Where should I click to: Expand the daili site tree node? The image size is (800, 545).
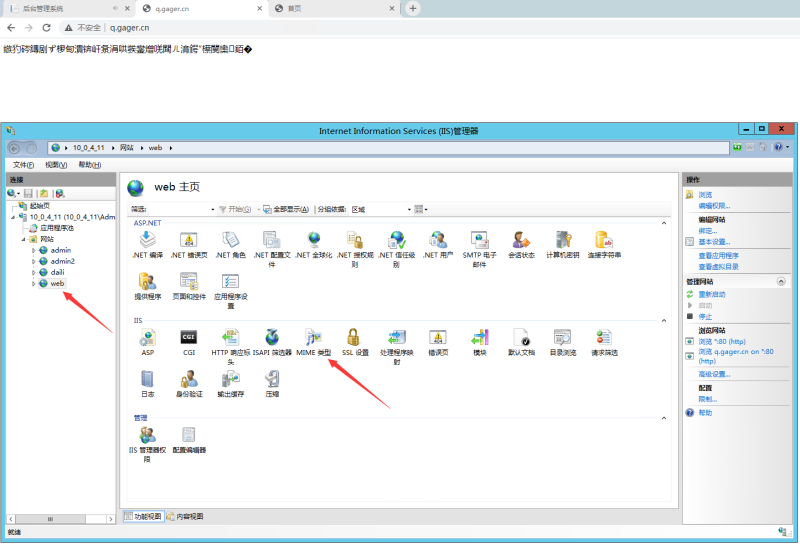click(34, 272)
